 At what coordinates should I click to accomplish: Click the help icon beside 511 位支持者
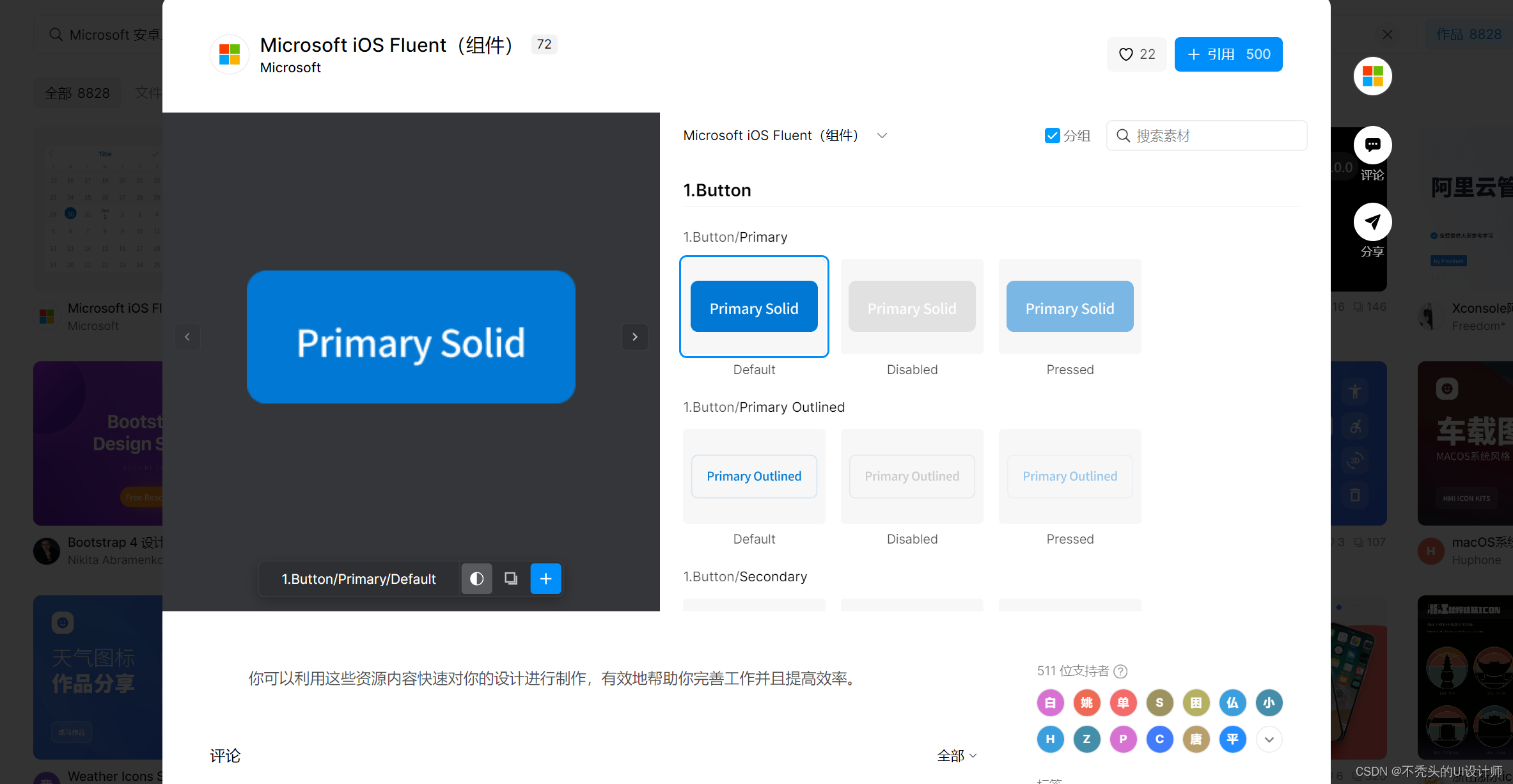(1120, 671)
